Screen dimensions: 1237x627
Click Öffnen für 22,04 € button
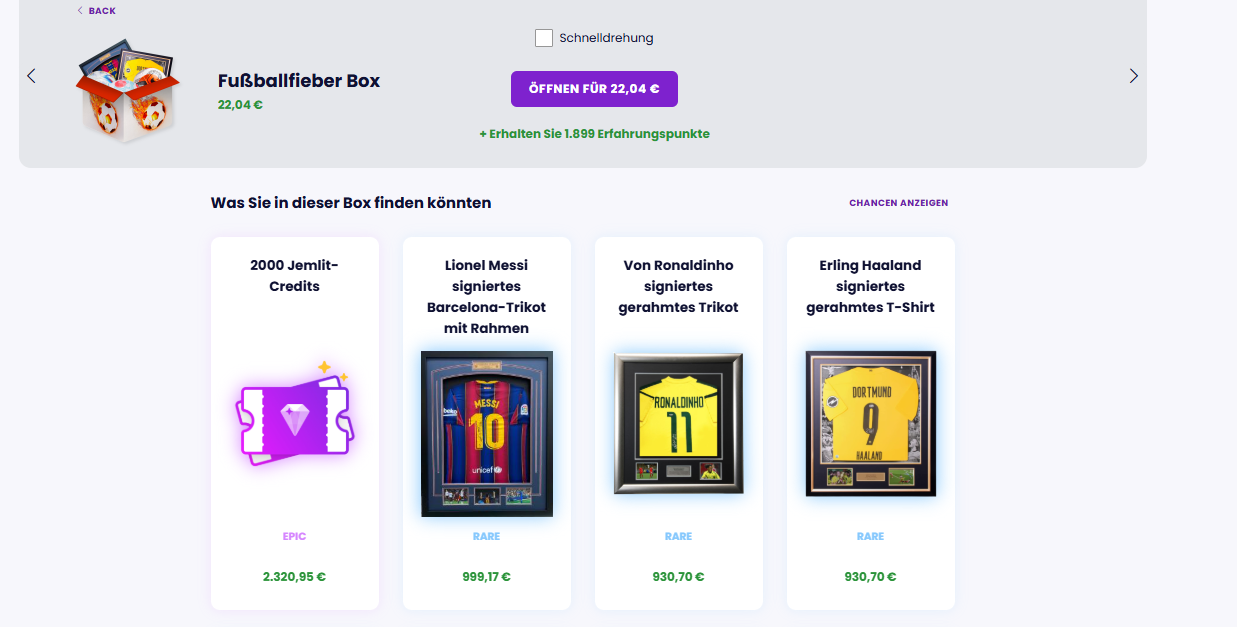(x=594, y=89)
